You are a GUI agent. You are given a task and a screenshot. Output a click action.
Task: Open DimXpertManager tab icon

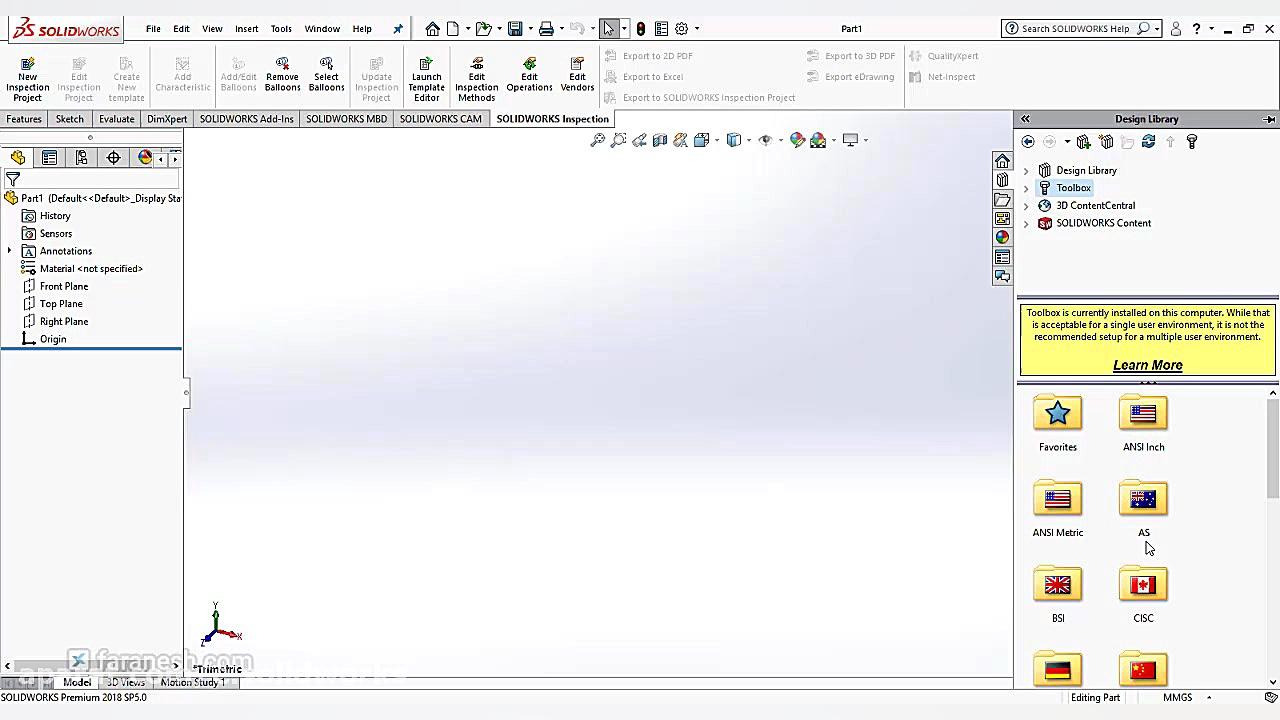tap(113, 158)
